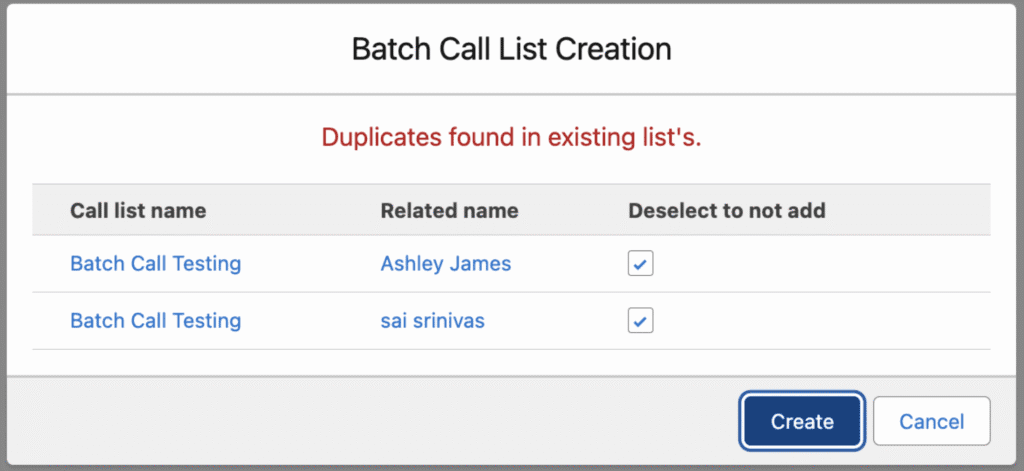The image size is (1024, 471).
Task: Click blank space right of sai srinivas checkbox
Action: tap(820, 321)
